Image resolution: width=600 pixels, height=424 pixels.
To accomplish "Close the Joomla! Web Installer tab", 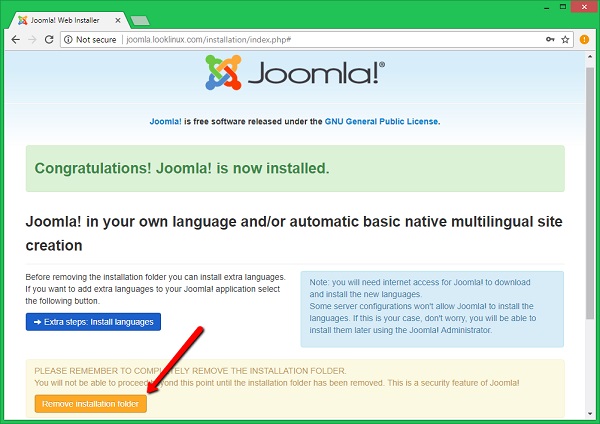I will 118,20.
